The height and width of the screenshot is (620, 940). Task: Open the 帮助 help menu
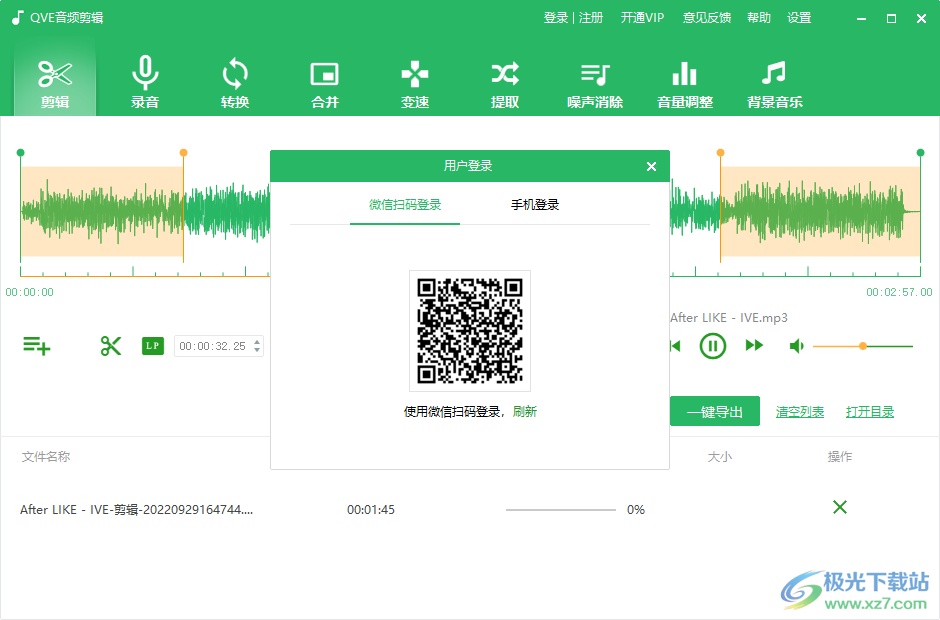point(759,18)
